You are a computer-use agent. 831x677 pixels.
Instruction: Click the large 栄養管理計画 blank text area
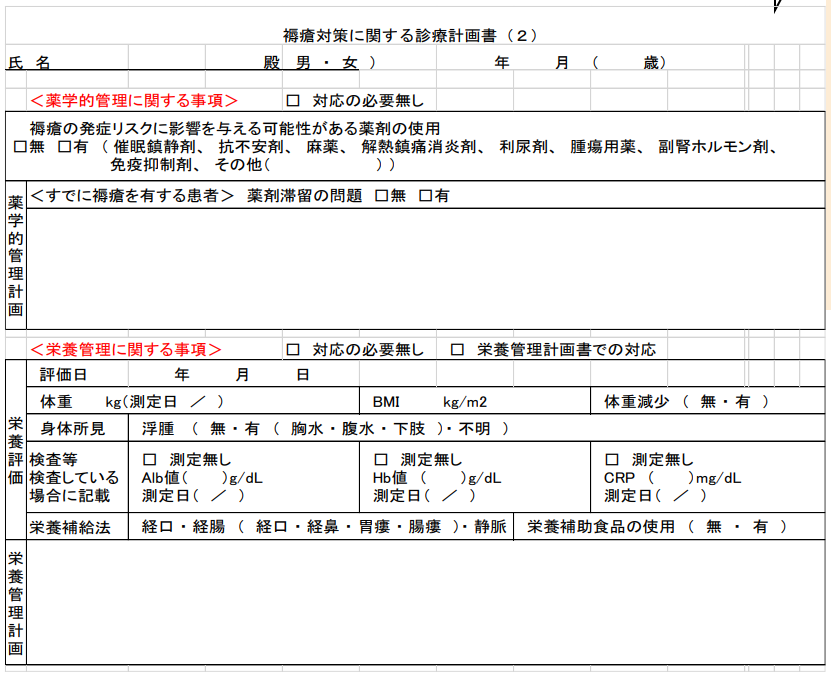pyautogui.click(x=425, y=600)
